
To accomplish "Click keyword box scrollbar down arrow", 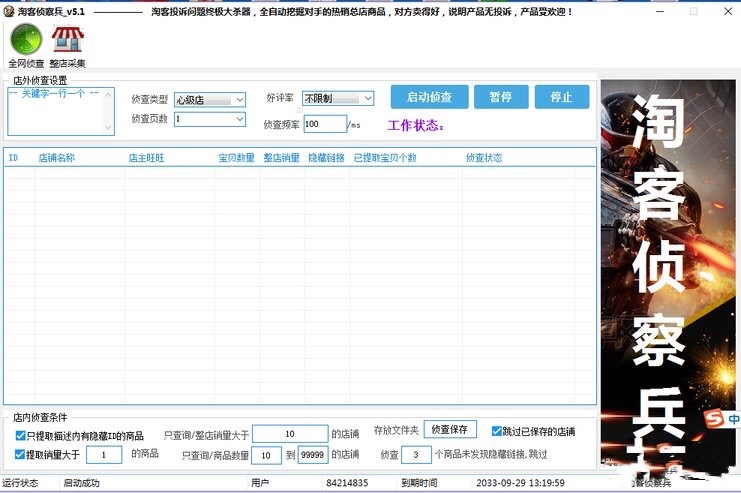I will tap(109, 128).
